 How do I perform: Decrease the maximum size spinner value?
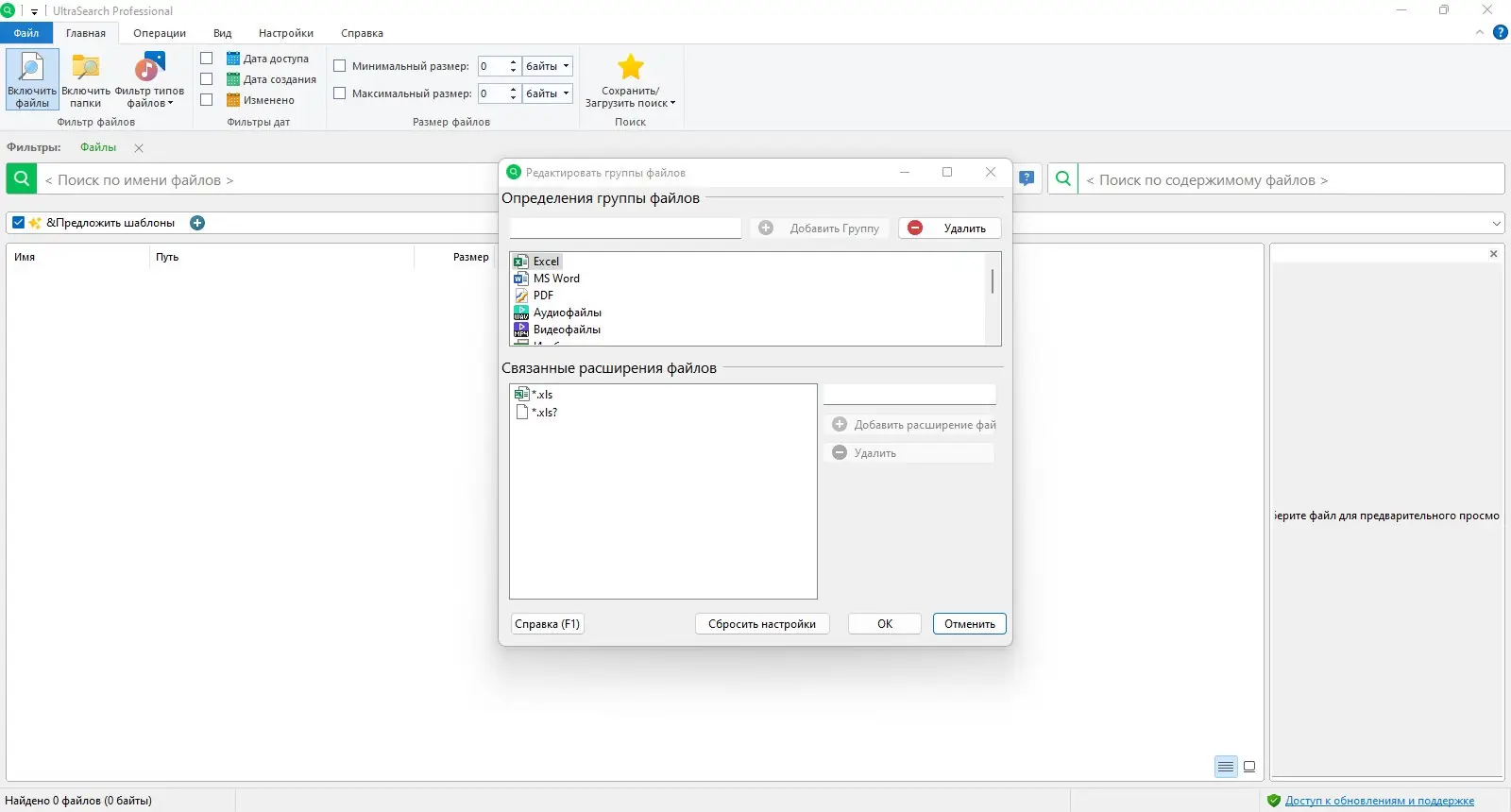pyautogui.click(x=513, y=98)
